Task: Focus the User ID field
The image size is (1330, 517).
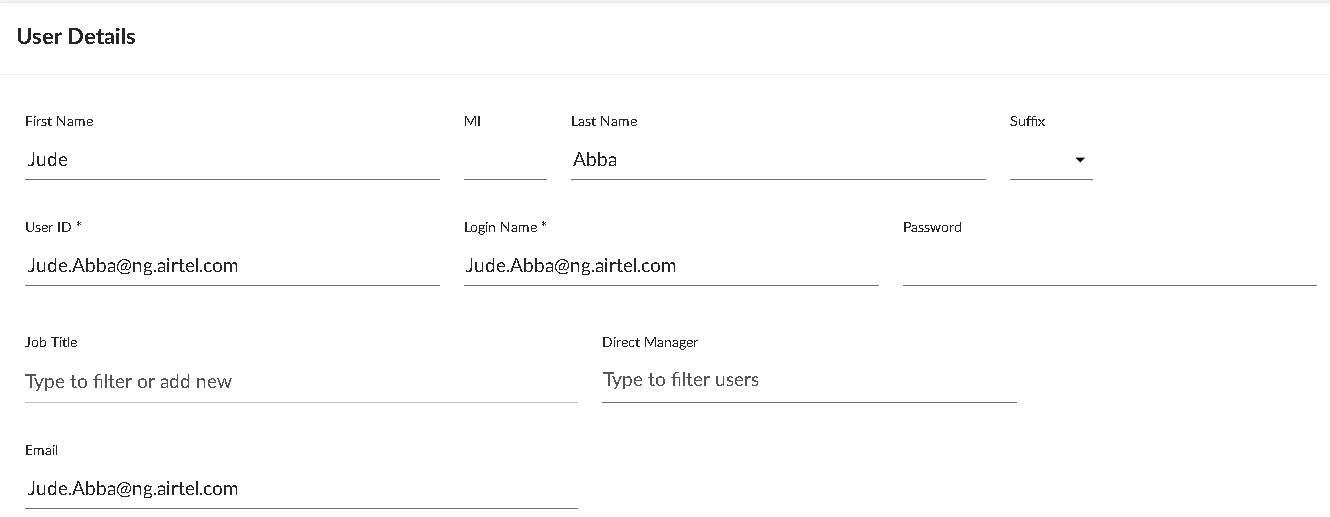Action: coord(232,265)
